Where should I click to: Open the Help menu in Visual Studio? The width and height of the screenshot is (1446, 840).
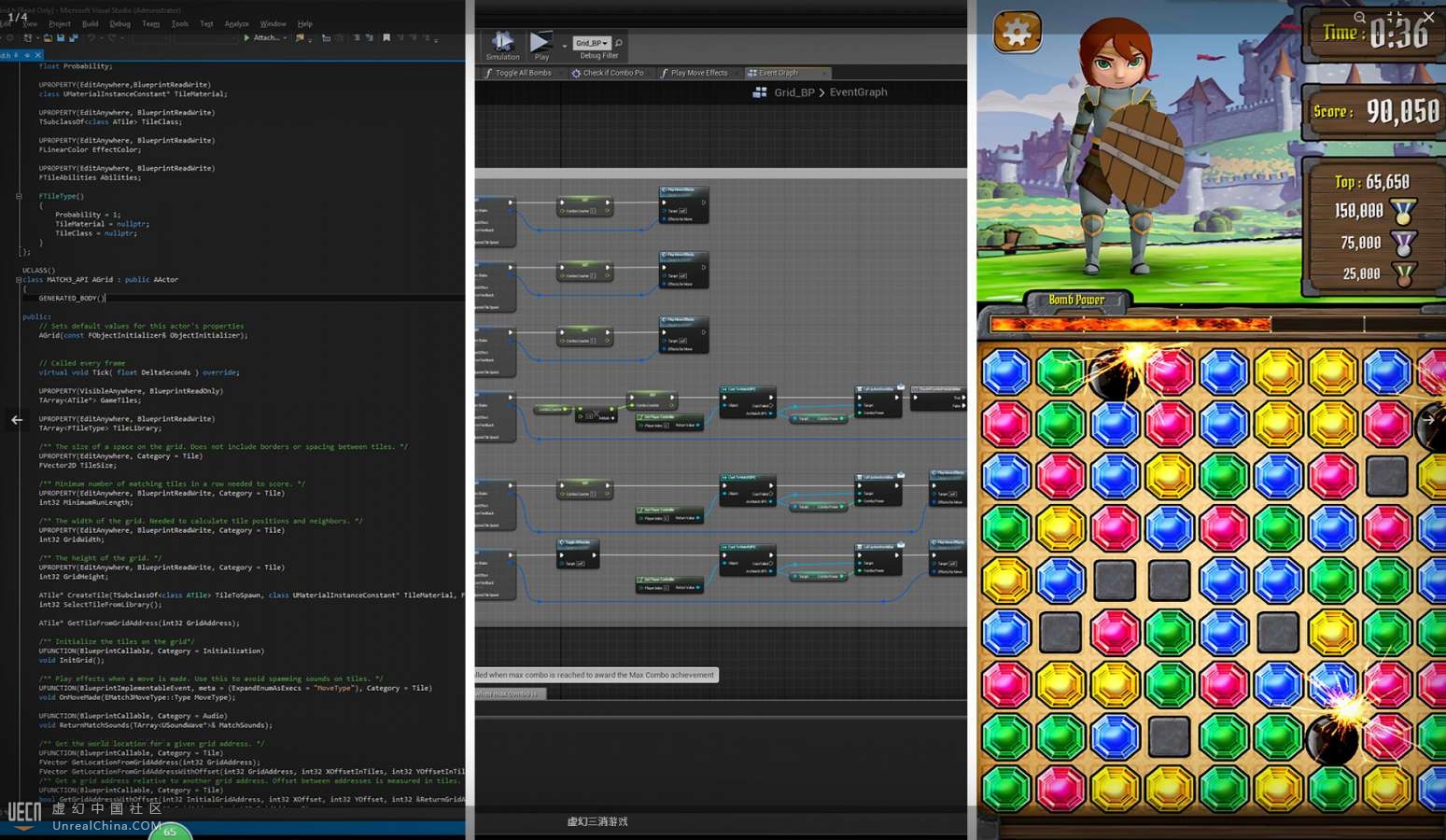[305, 23]
